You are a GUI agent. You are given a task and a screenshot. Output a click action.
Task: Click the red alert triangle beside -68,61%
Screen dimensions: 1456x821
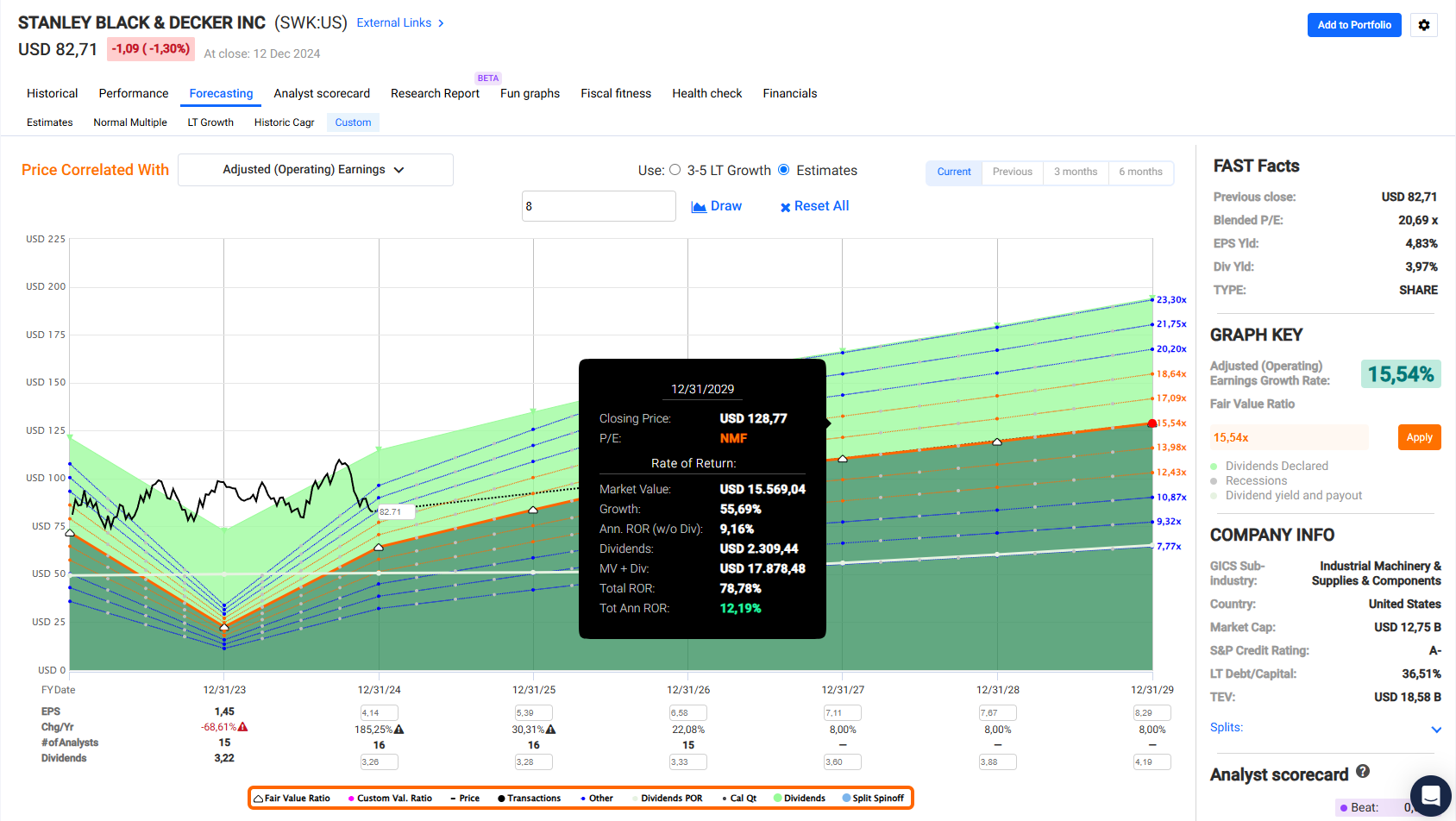click(x=243, y=727)
